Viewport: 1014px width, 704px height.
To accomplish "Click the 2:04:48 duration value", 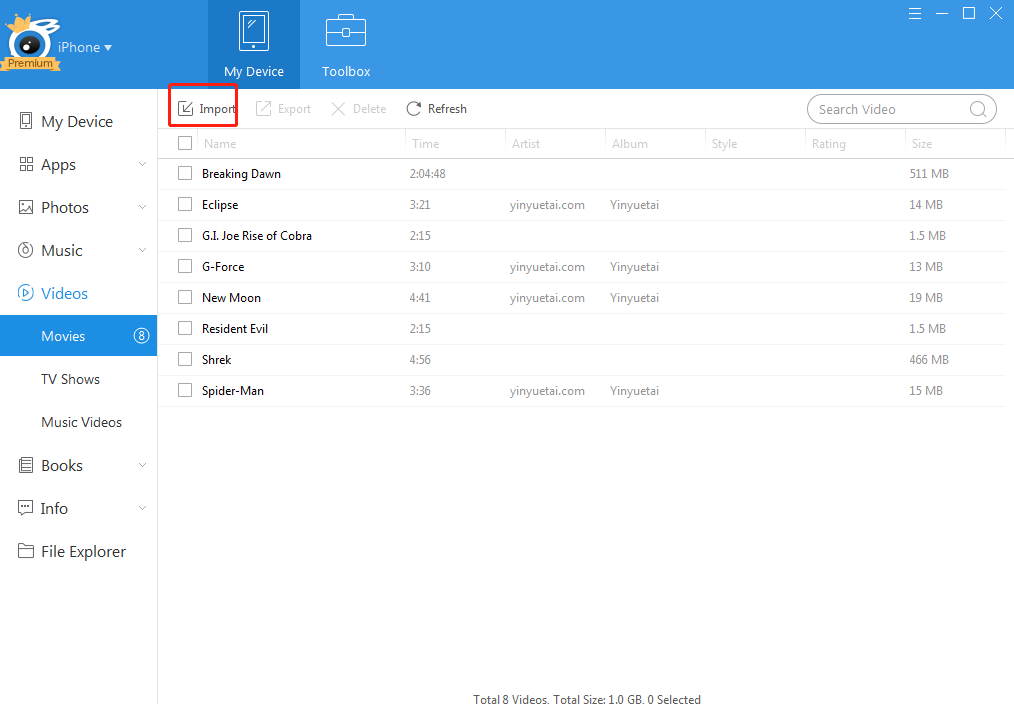I will point(427,174).
